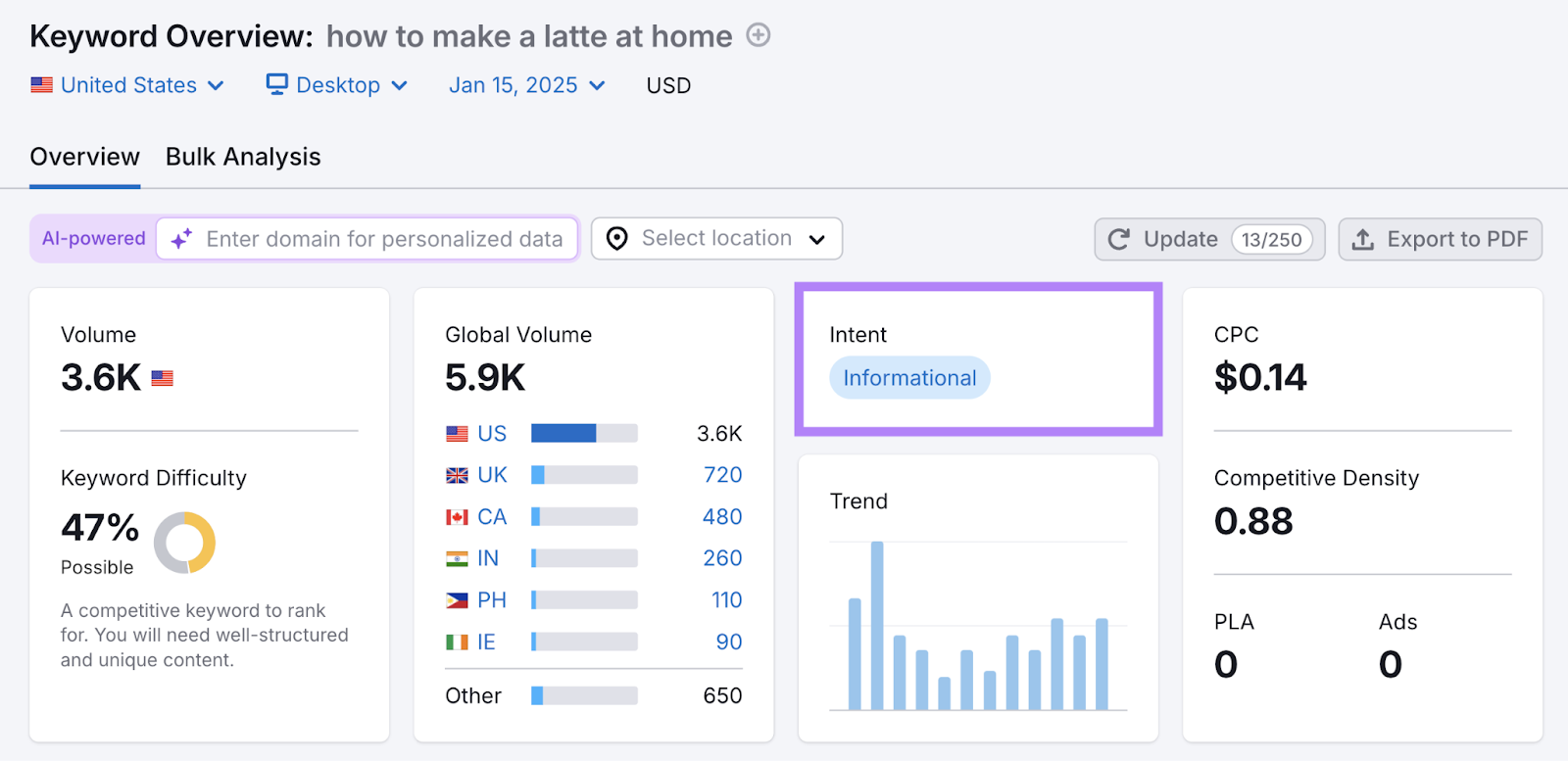Expand the Desktop device selector
The image size is (1568, 761).
point(338,85)
